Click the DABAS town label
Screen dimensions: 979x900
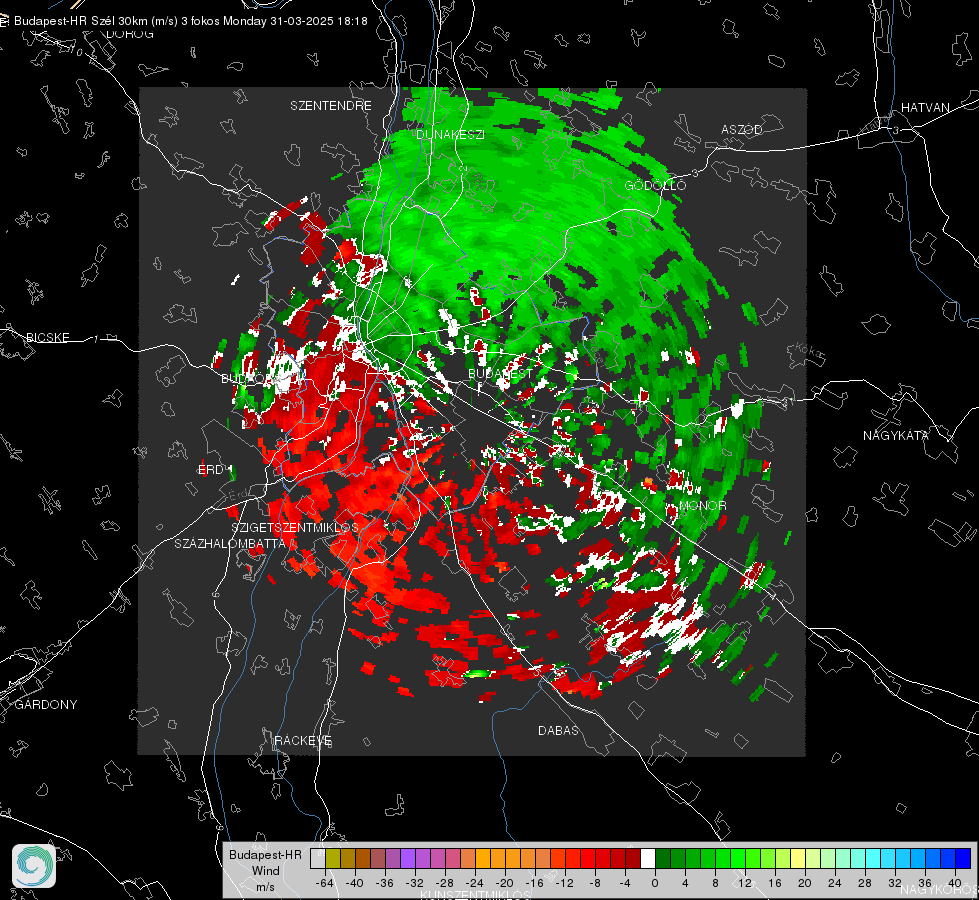558,730
